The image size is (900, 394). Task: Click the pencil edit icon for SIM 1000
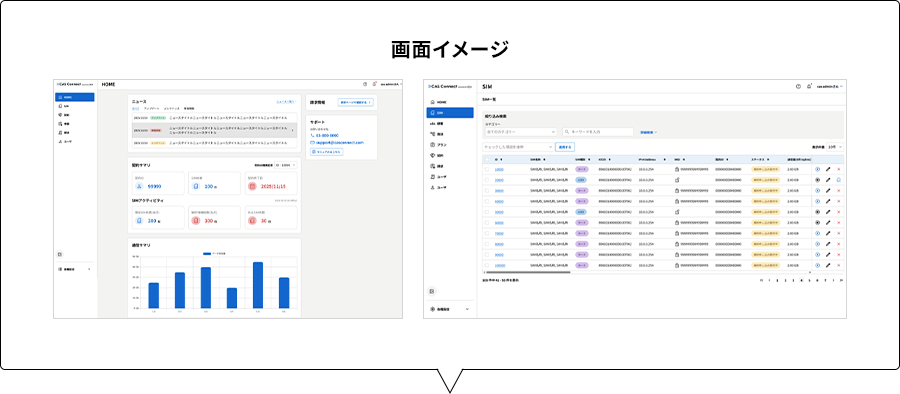click(828, 169)
